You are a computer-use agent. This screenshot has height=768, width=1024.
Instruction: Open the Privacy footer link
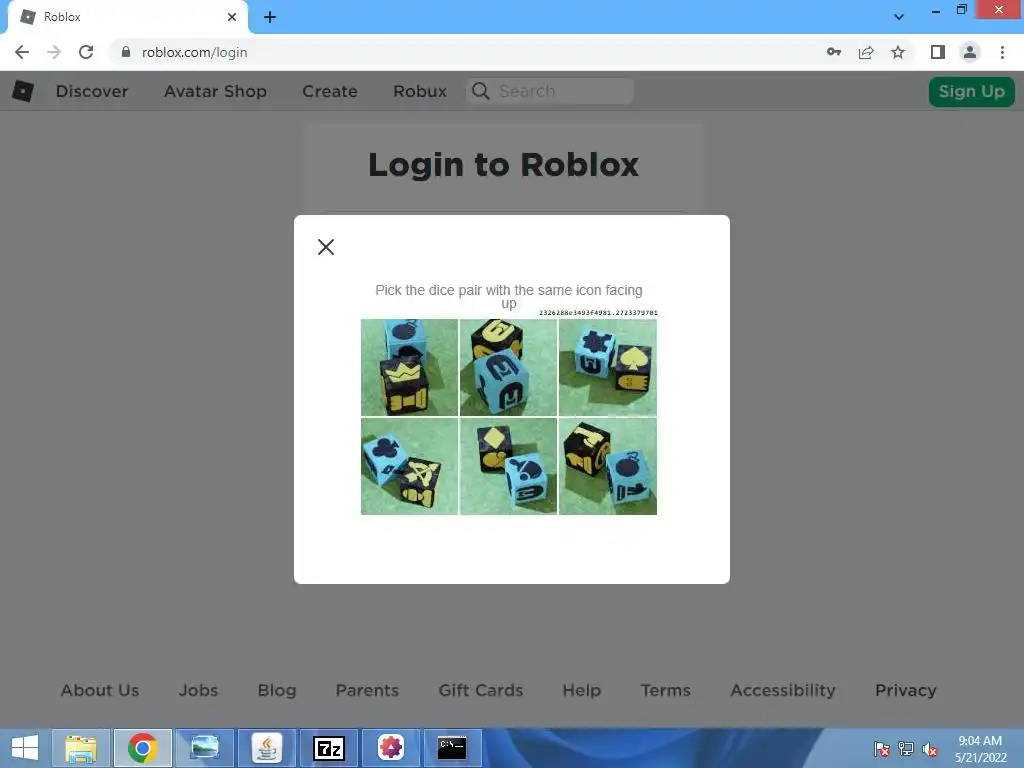pos(905,690)
